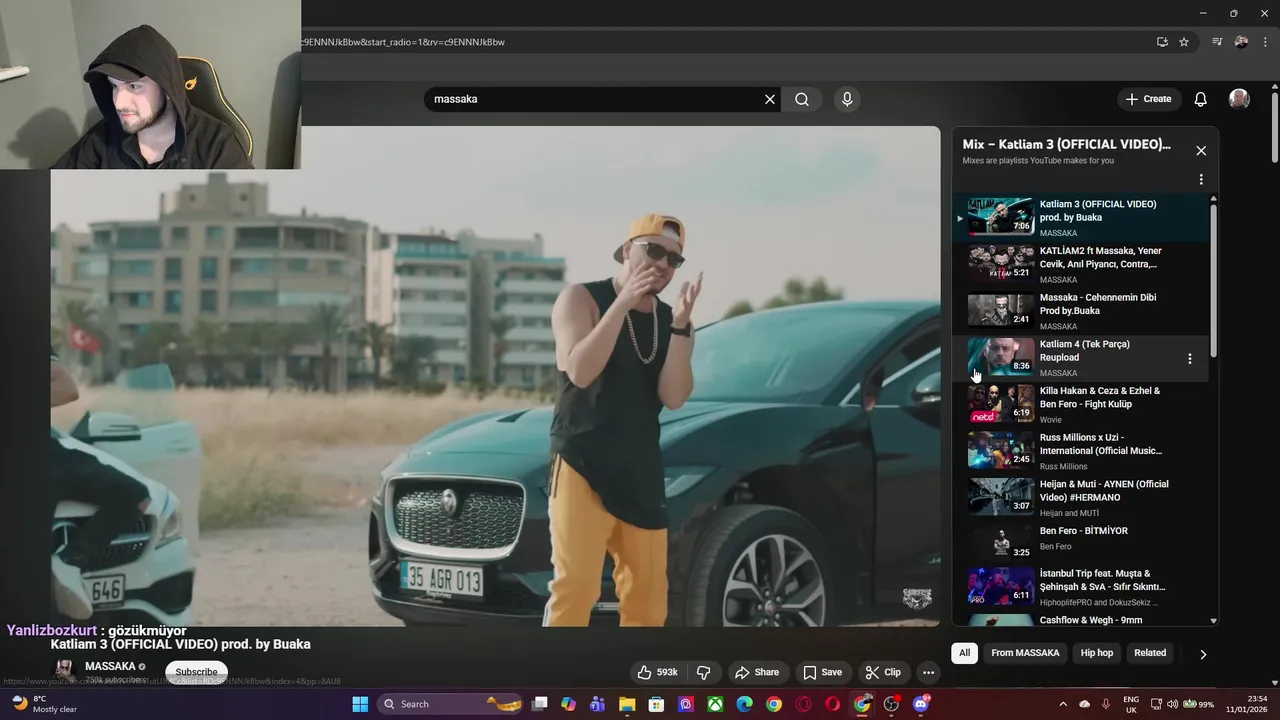1280x720 pixels.
Task: Select Related filter chip
Action: 1150,653
